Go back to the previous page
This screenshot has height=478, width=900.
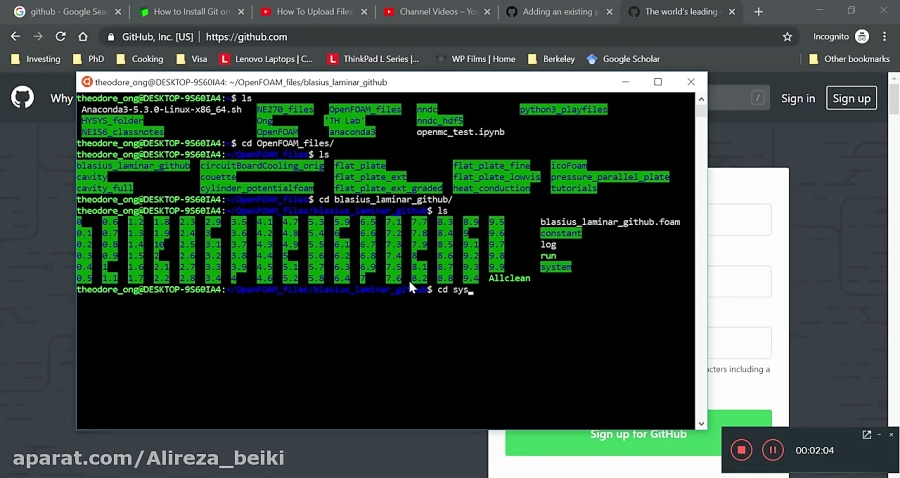15,36
